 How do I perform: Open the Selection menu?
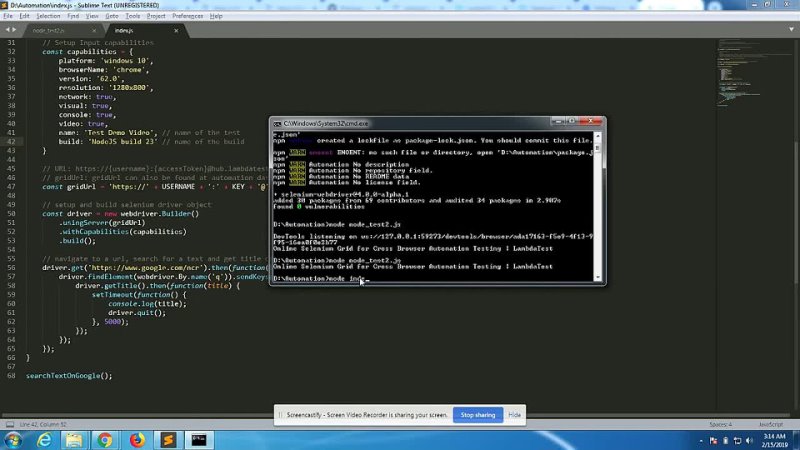tap(48, 16)
